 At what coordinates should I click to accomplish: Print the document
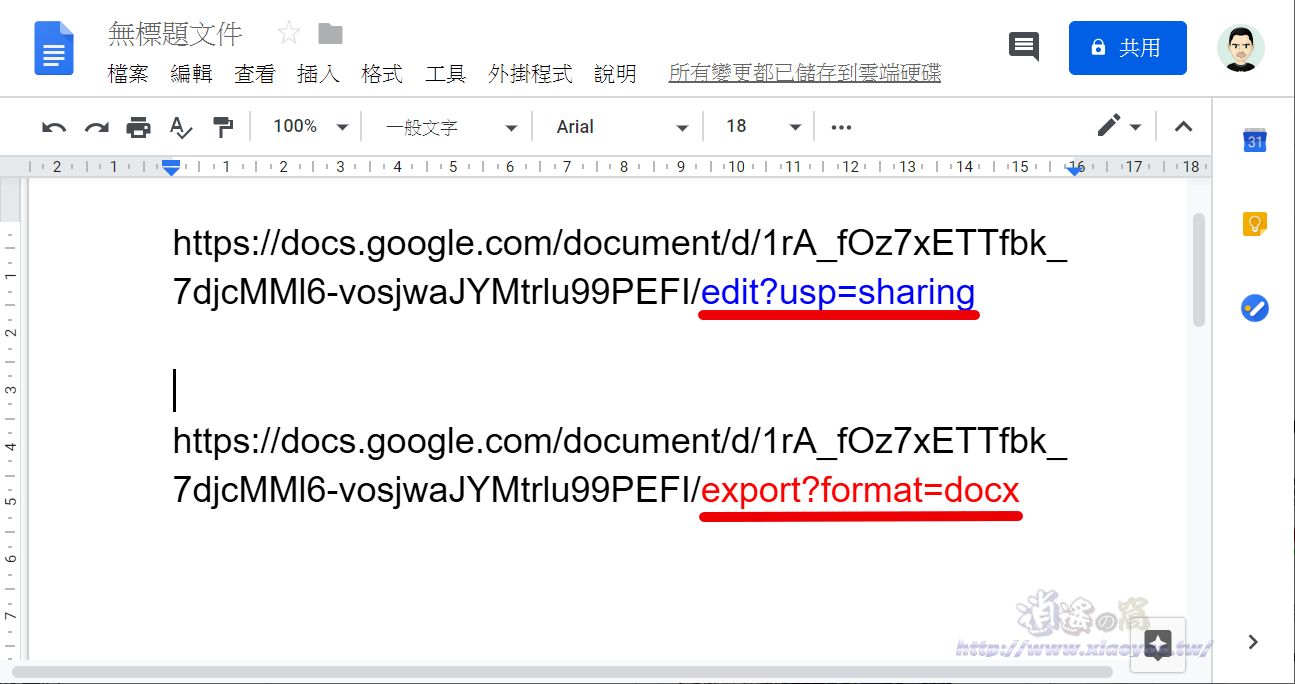(x=138, y=127)
